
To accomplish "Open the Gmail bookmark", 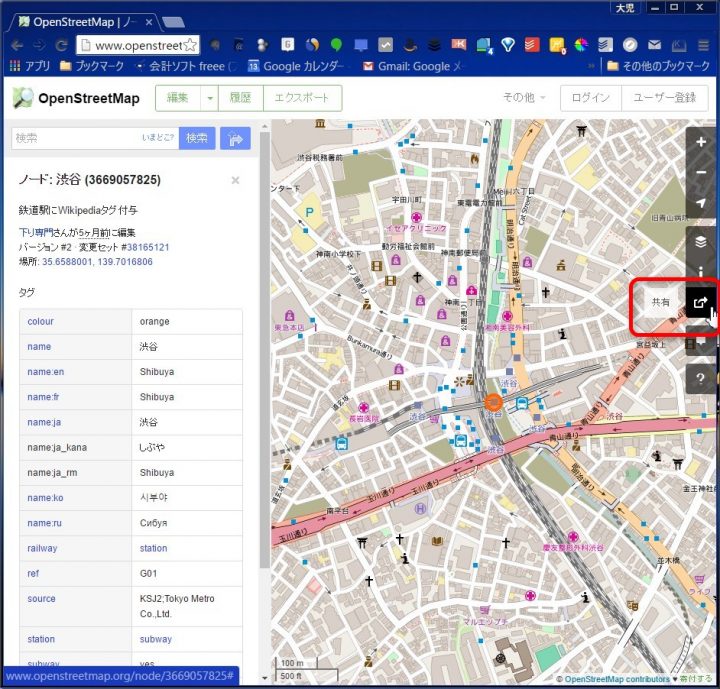I will [412, 67].
